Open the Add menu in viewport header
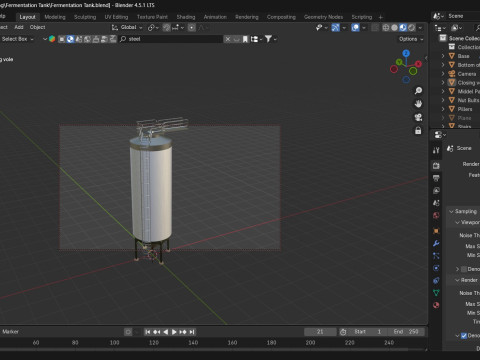Viewport: 480px width, 360px height. tap(19, 27)
